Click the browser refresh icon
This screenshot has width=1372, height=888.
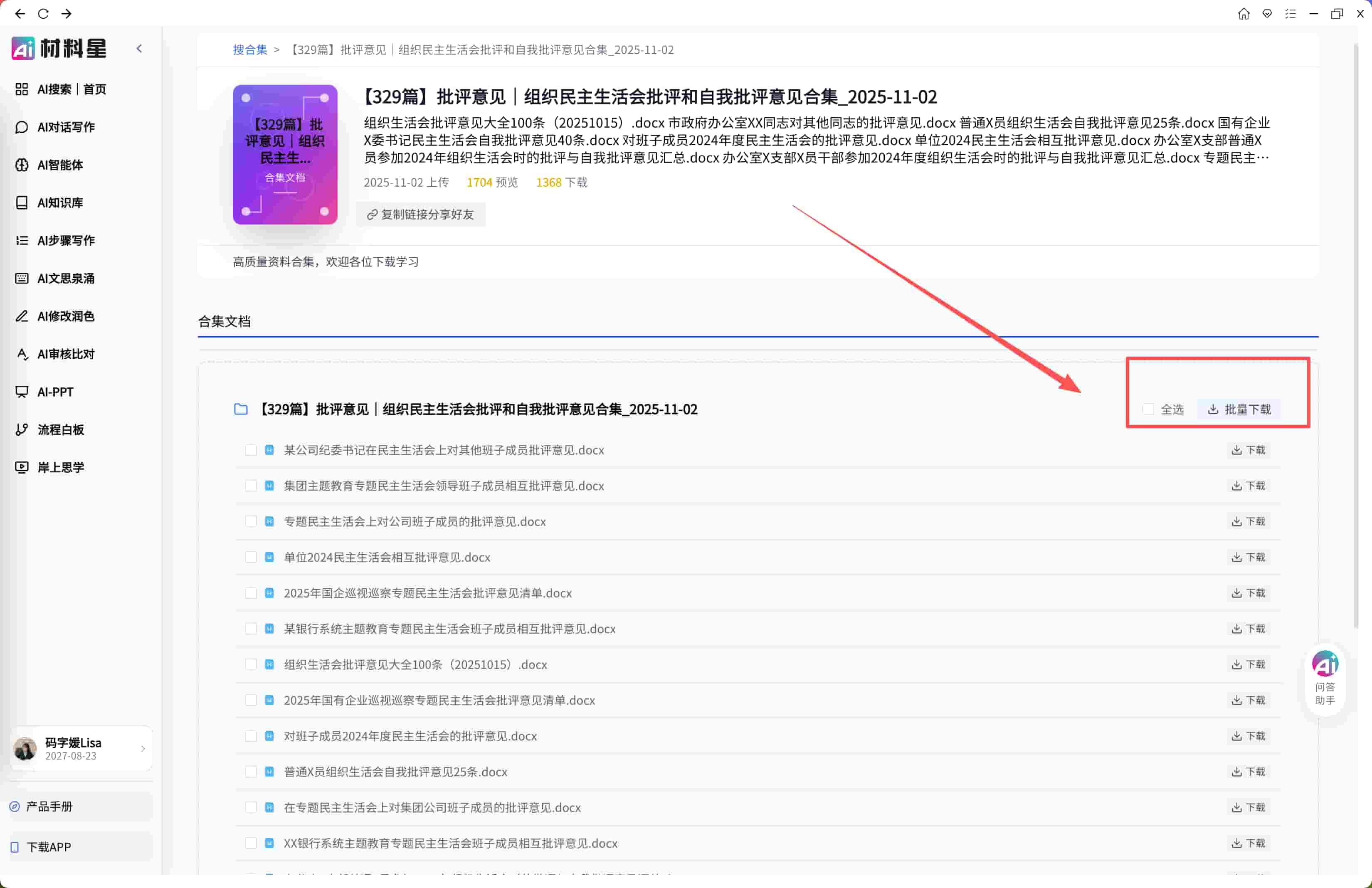[43, 13]
